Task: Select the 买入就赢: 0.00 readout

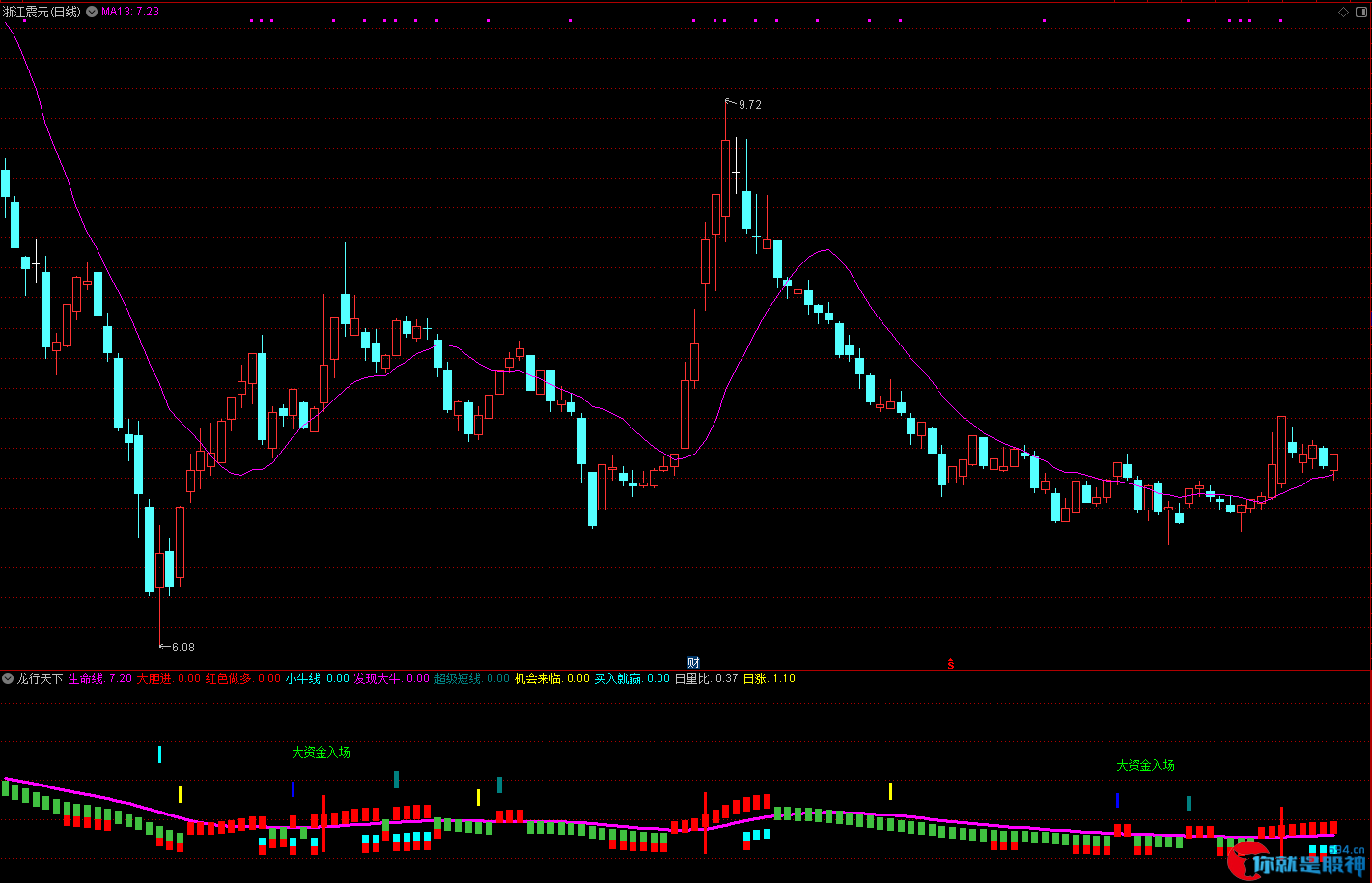Action: click(x=632, y=678)
